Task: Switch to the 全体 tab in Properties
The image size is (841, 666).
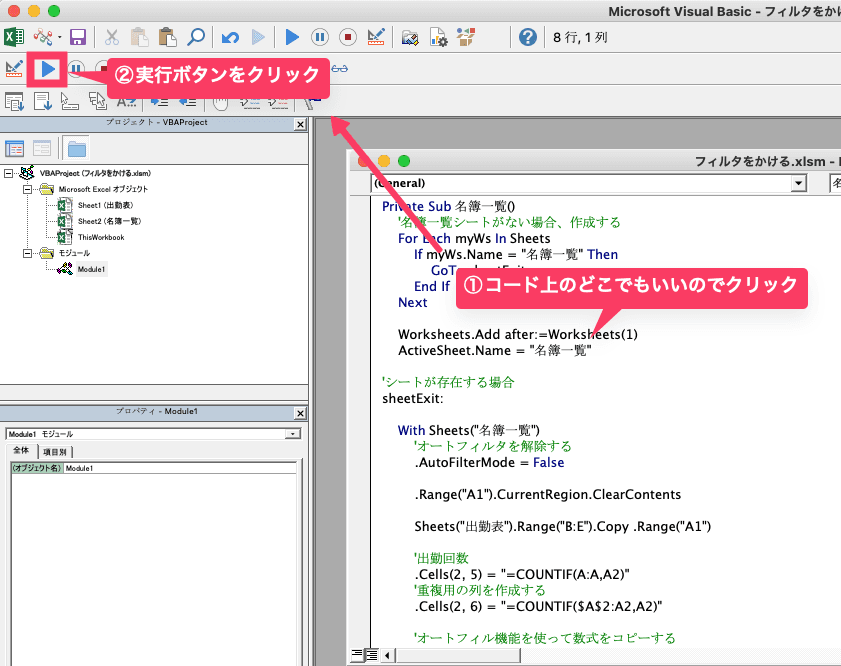Action: tap(21, 450)
